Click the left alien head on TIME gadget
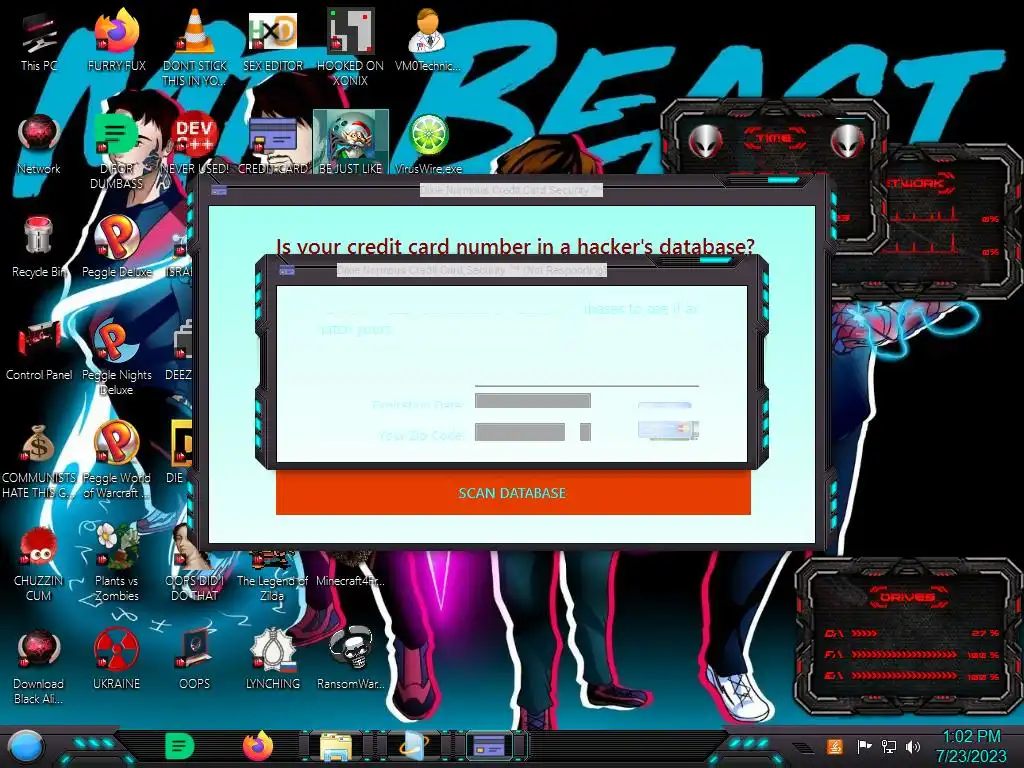 pyautogui.click(x=706, y=140)
